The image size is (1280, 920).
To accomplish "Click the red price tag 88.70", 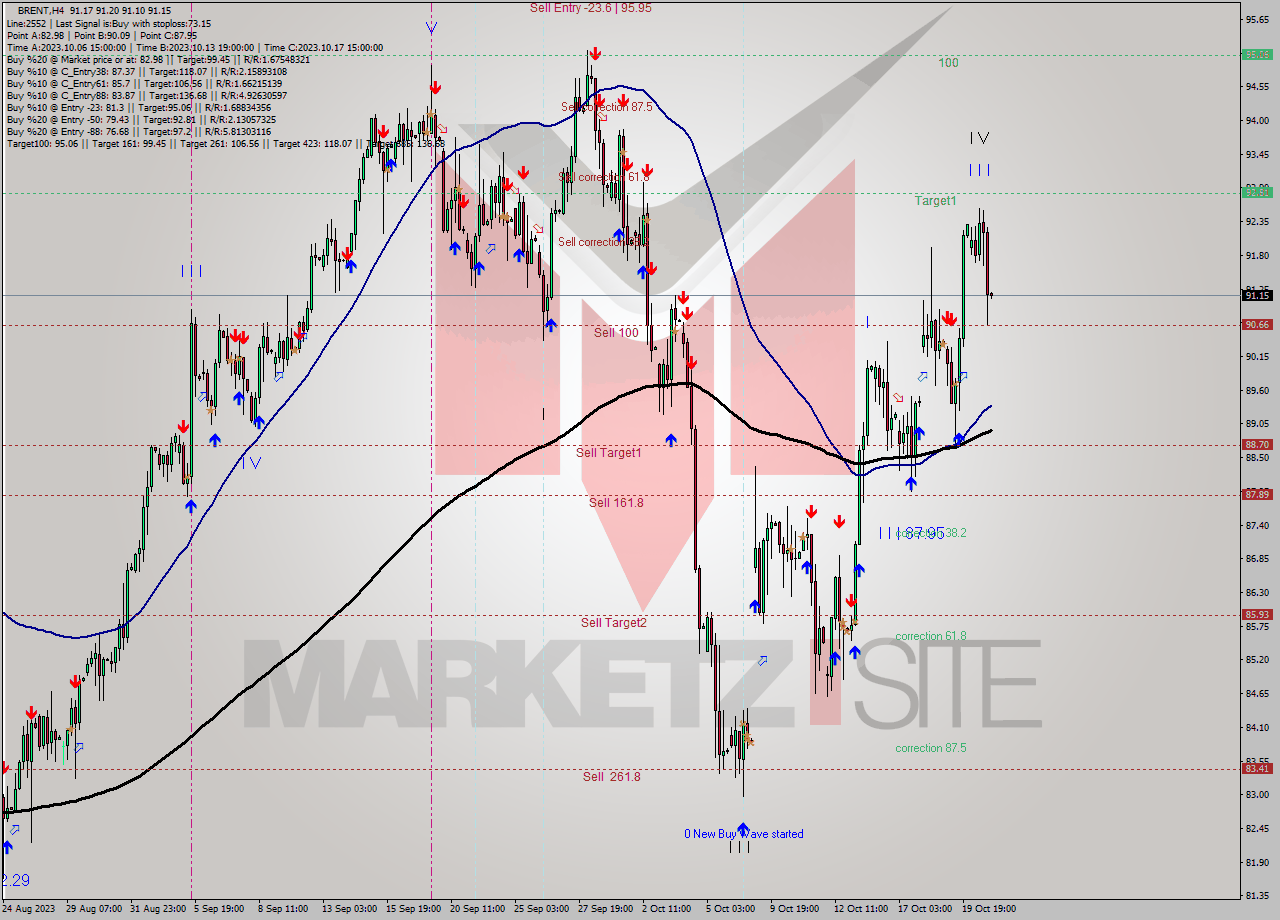I will (x=1257, y=444).
